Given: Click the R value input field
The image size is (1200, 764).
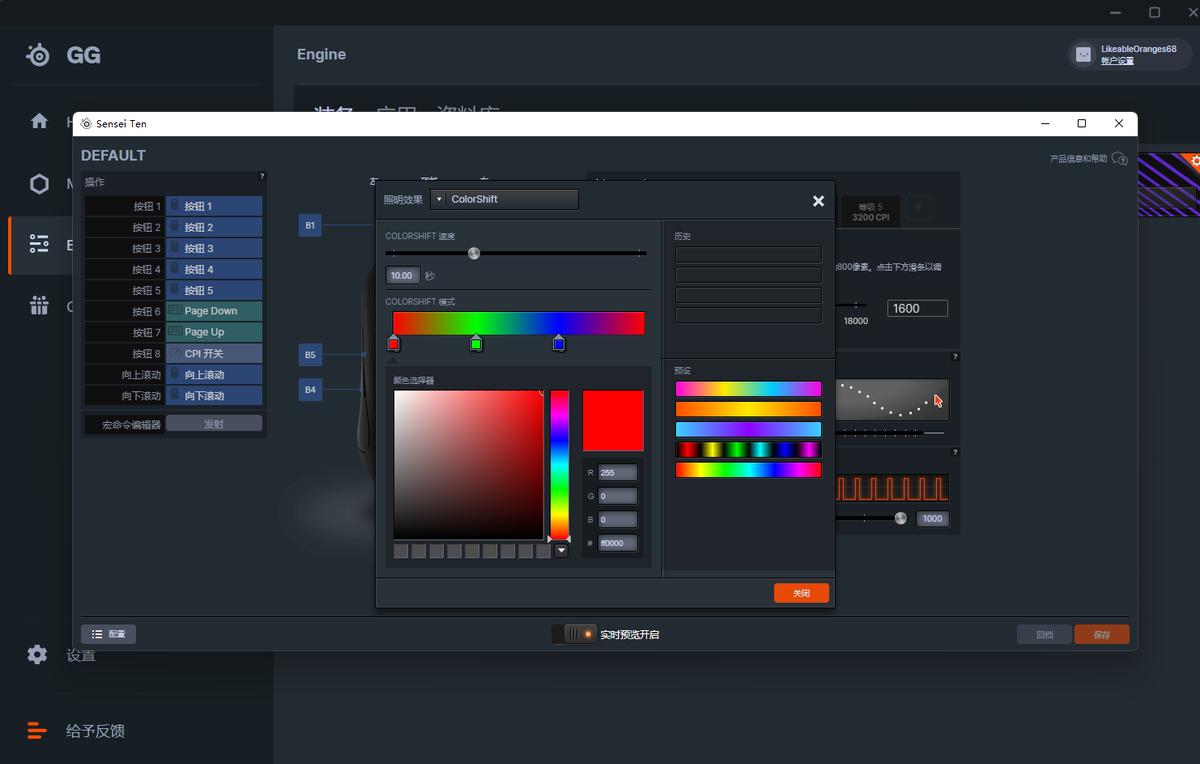Looking at the screenshot, I should pos(617,473).
